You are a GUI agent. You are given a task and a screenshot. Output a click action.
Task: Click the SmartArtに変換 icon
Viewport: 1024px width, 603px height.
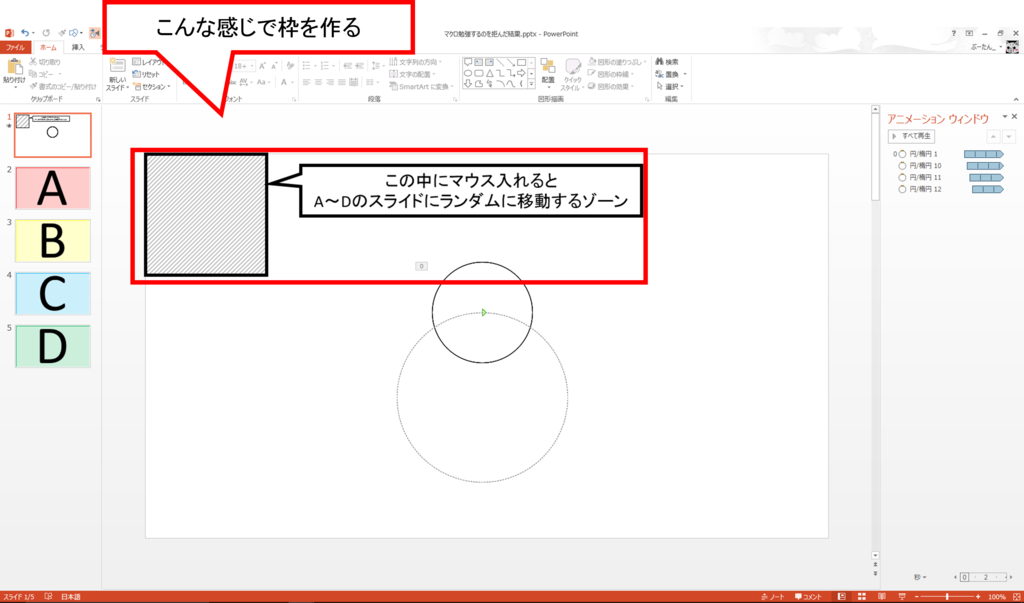click(x=418, y=85)
